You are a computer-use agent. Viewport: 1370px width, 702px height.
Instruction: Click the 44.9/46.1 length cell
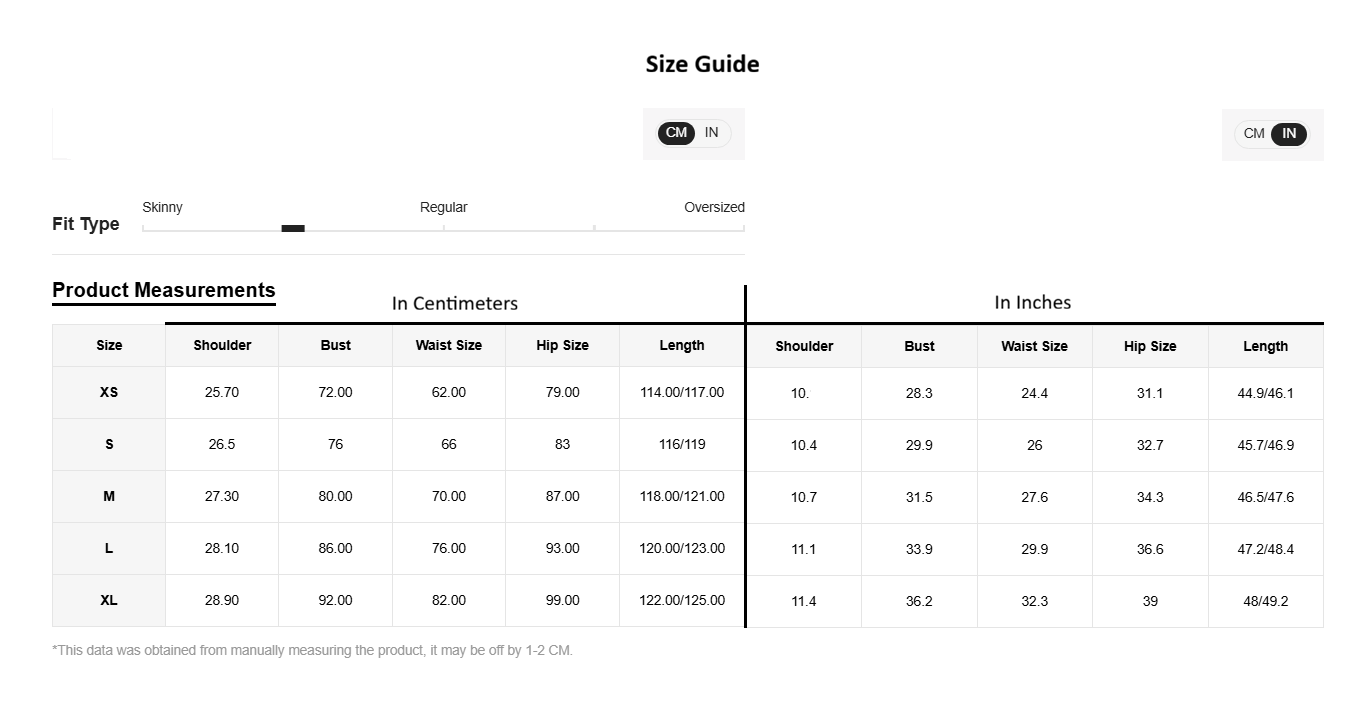(x=1265, y=393)
